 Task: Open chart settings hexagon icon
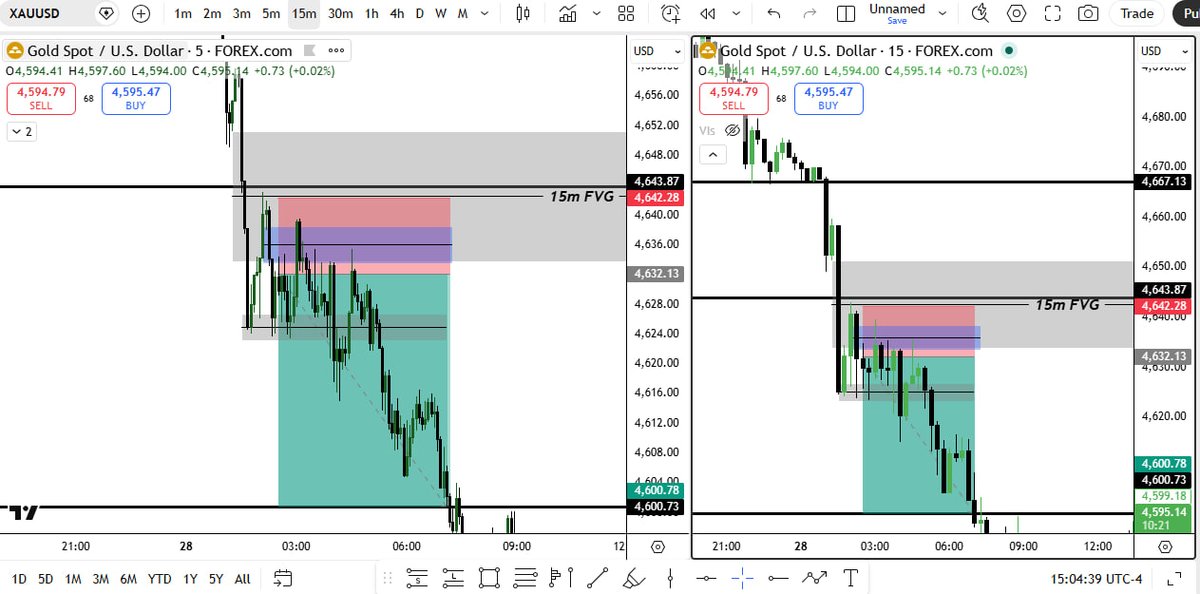[1017, 14]
